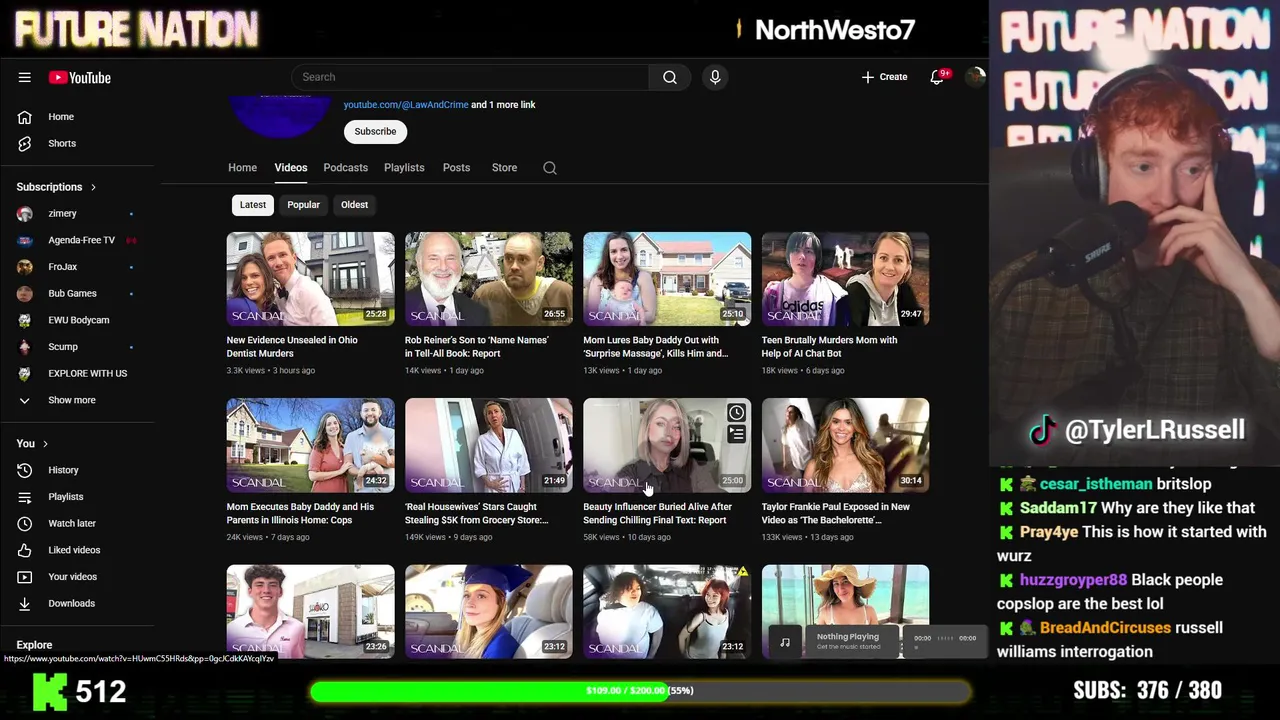Click the search magnifier button

click(670, 77)
